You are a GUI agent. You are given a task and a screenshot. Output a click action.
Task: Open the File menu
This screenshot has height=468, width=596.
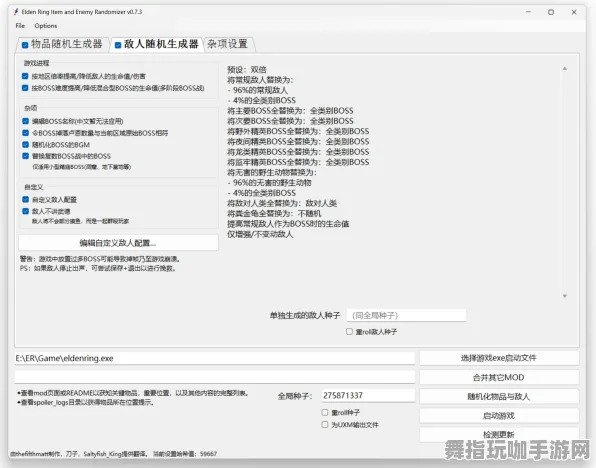click(x=20, y=25)
